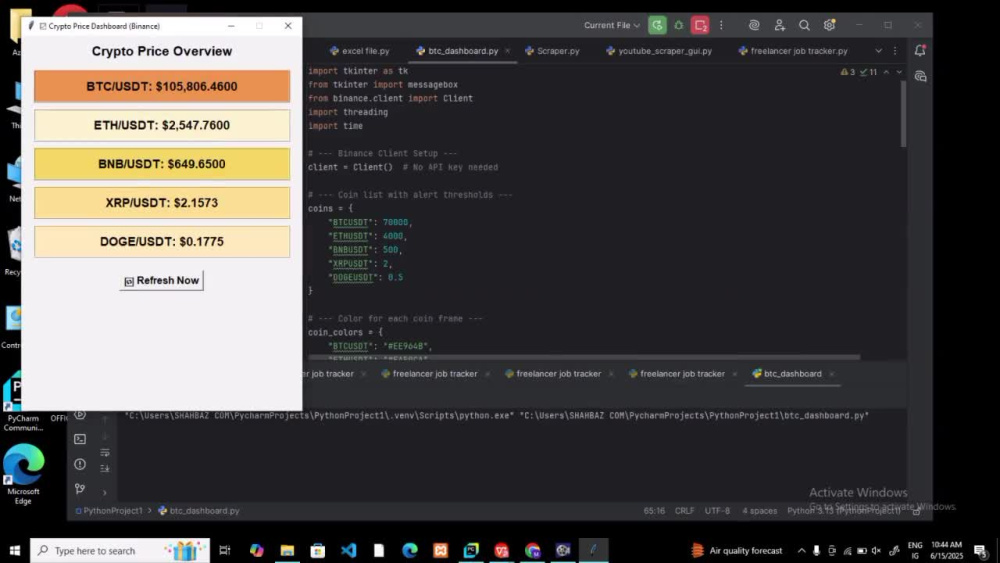Open the freelancer job tracker.py editor tab
Viewport: 1000px width, 563px height.
(x=793, y=51)
